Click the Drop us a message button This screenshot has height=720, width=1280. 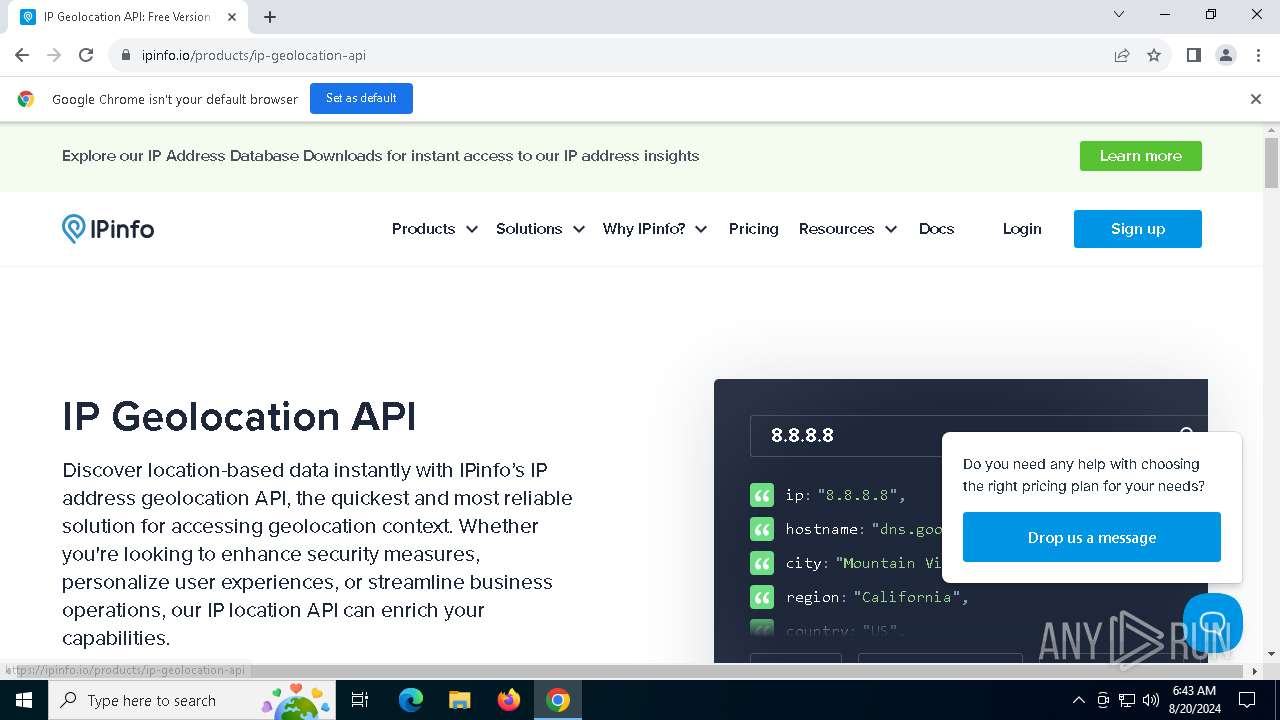(1092, 537)
